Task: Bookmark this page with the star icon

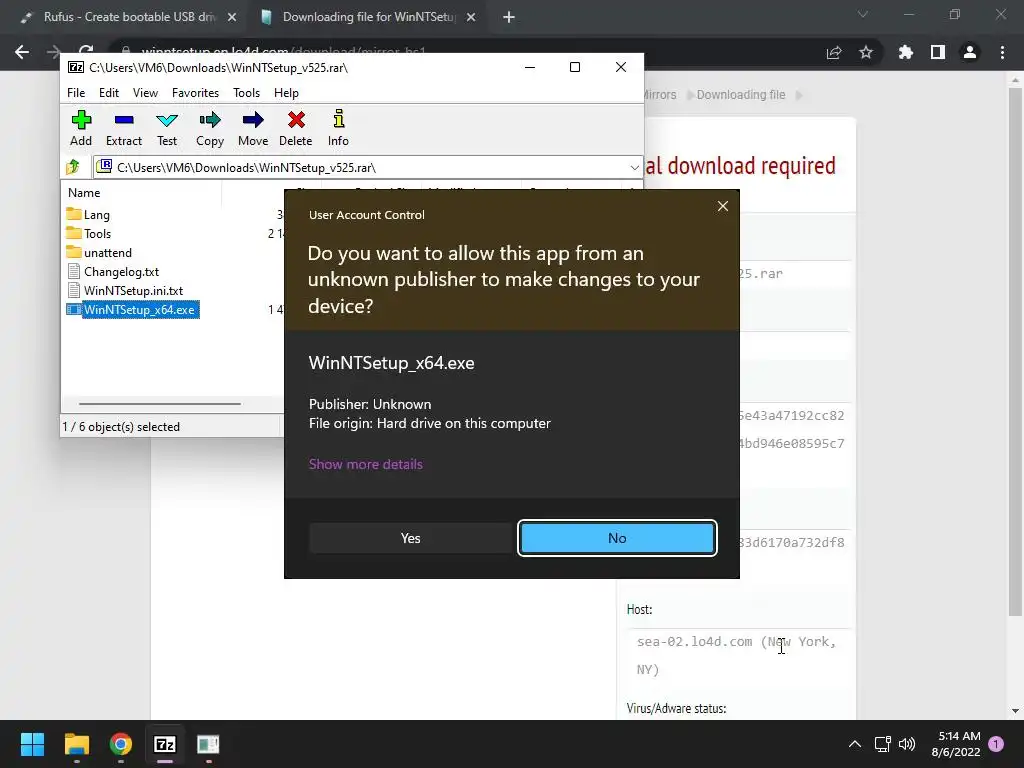Action: [866, 52]
